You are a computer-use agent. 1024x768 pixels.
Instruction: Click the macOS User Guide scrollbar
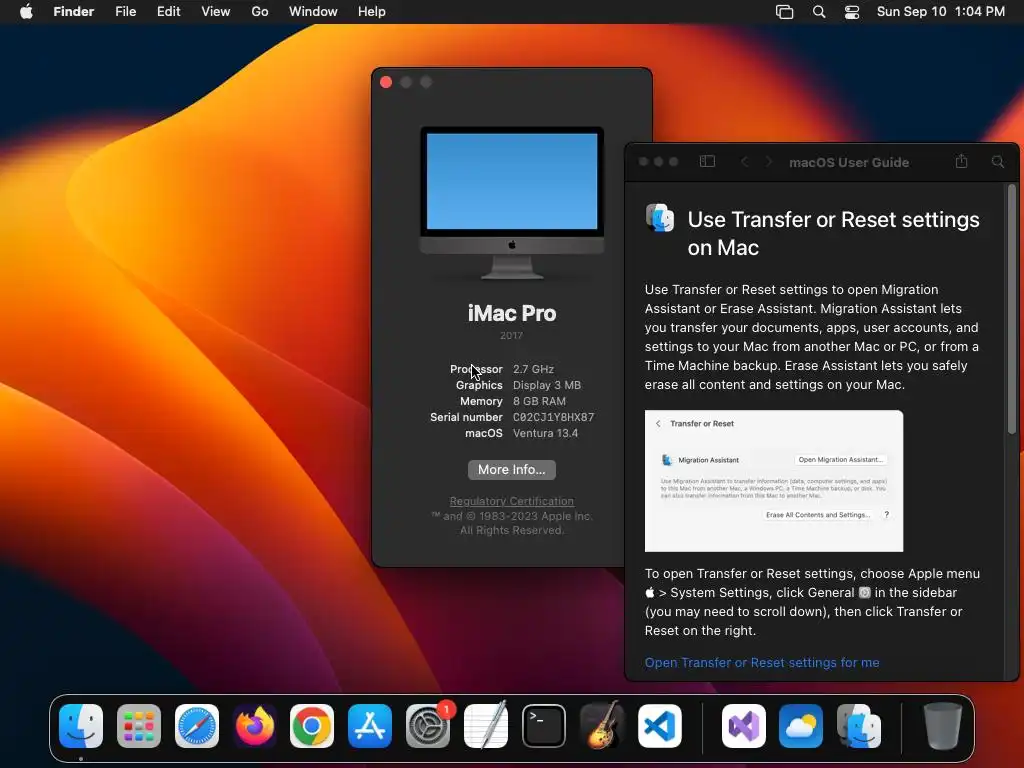coord(1012,310)
